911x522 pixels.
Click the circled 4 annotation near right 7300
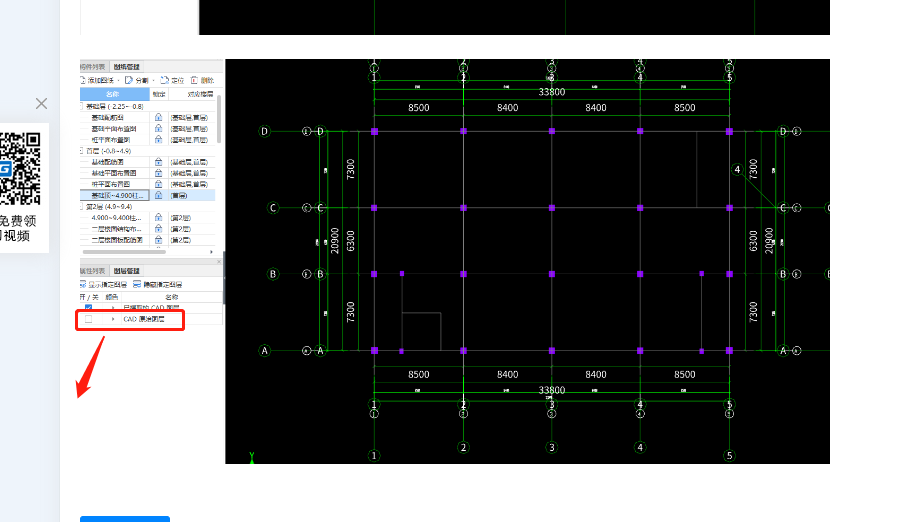[x=737, y=170]
